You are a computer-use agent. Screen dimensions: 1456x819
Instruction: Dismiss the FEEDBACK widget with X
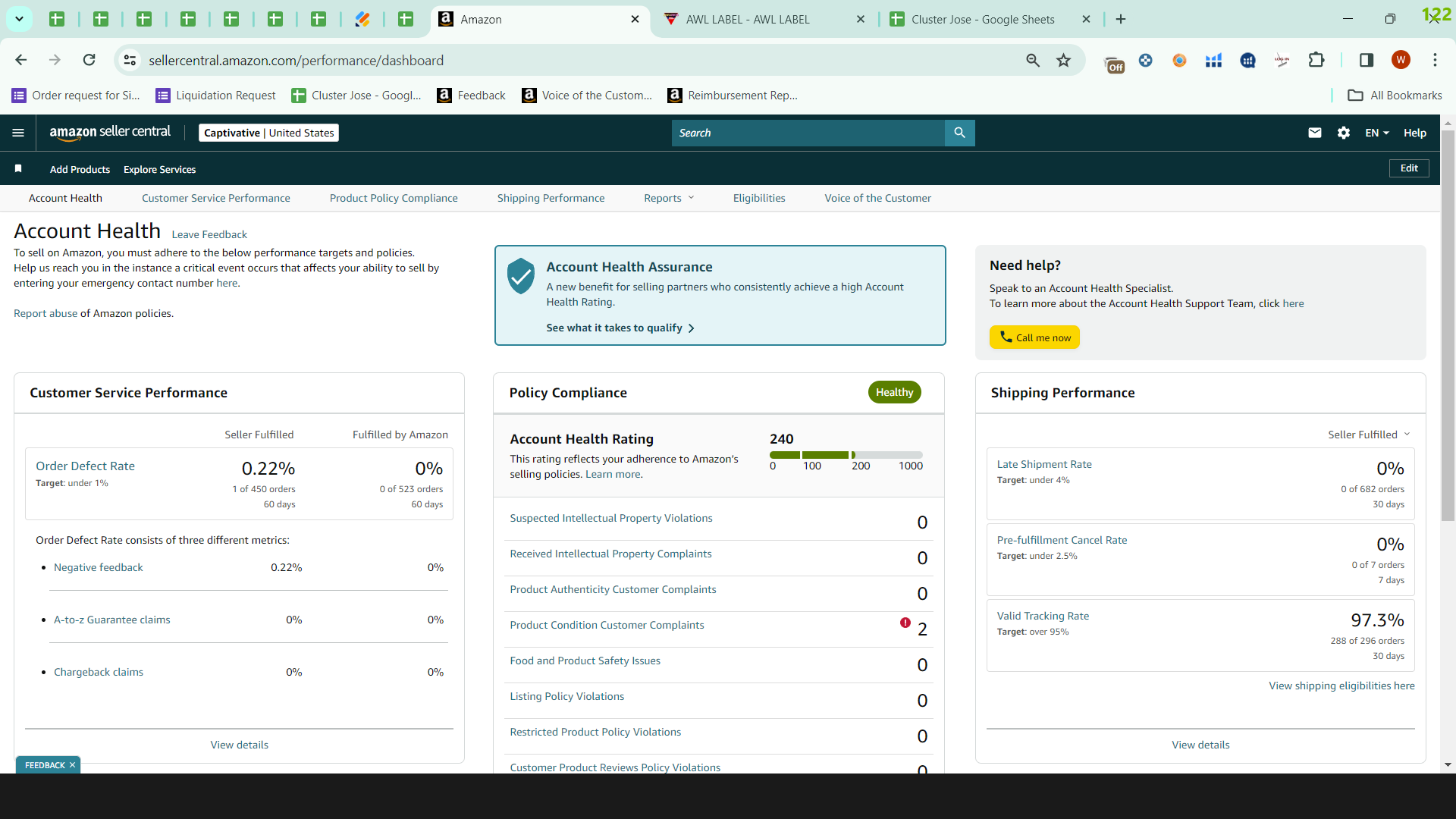(x=72, y=764)
